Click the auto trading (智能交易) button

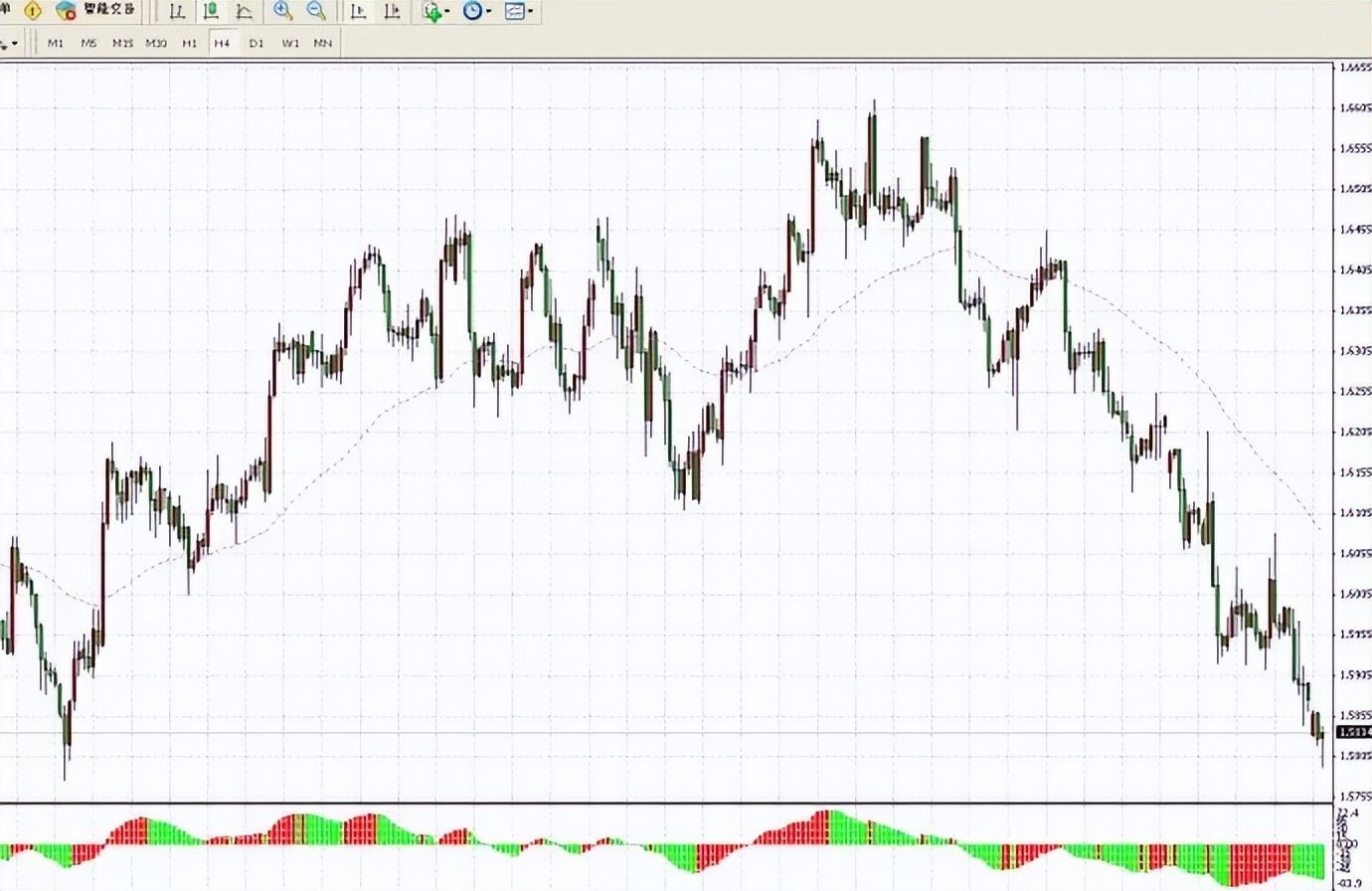pos(96,11)
